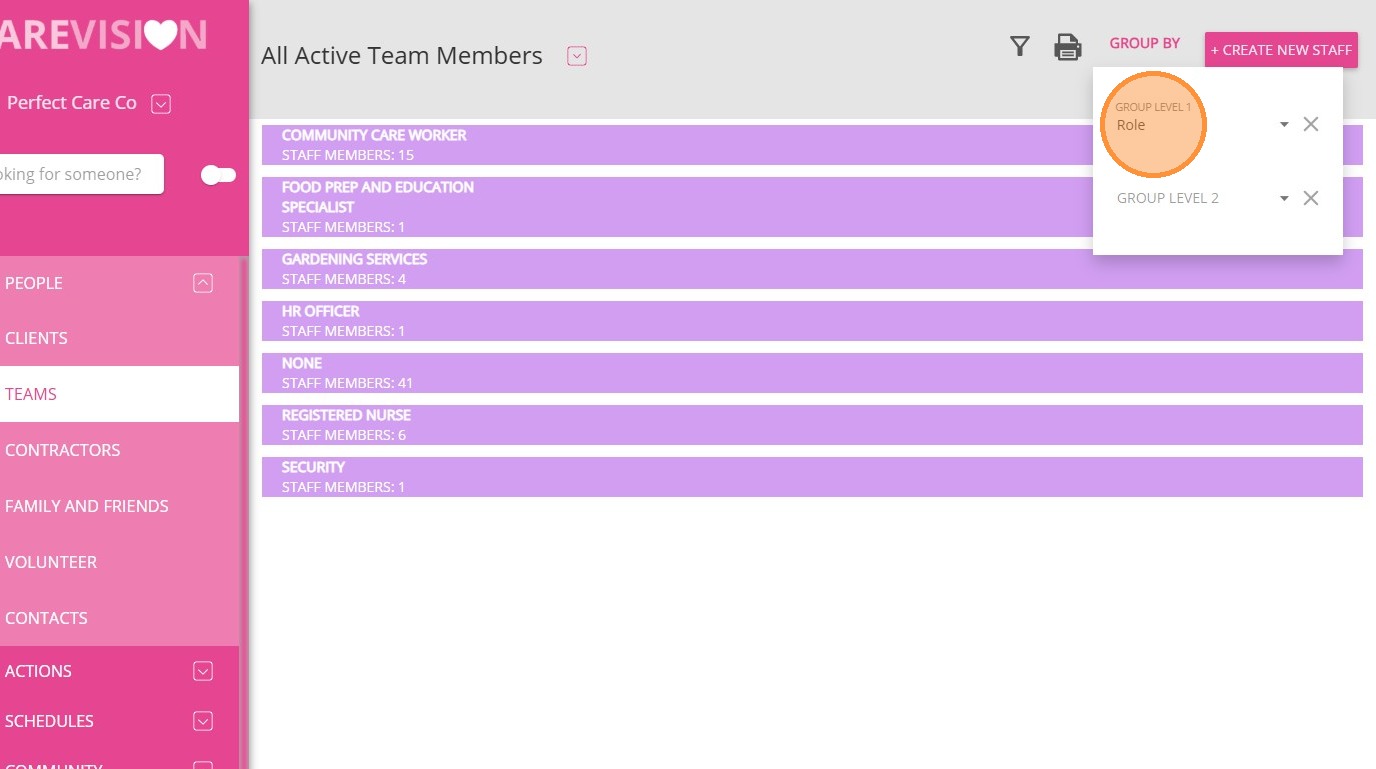Viewport: 1376px width, 769px height.
Task: Expand the Actions section chevron
Action: [203, 671]
